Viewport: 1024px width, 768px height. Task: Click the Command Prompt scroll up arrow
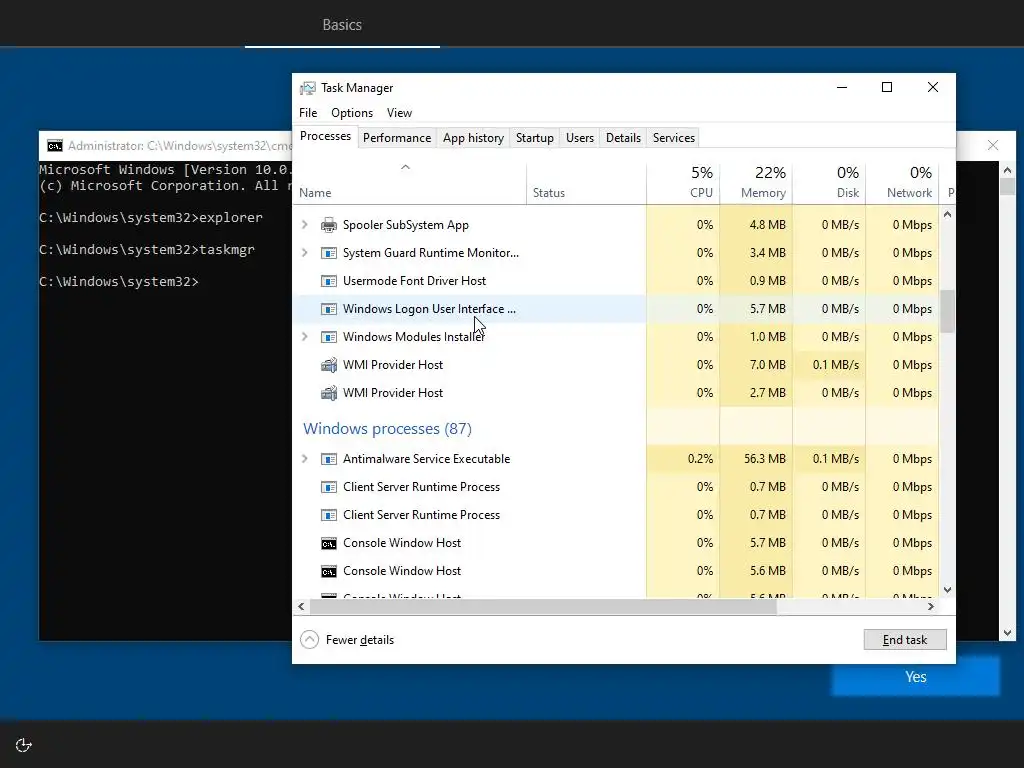pos(1007,170)
